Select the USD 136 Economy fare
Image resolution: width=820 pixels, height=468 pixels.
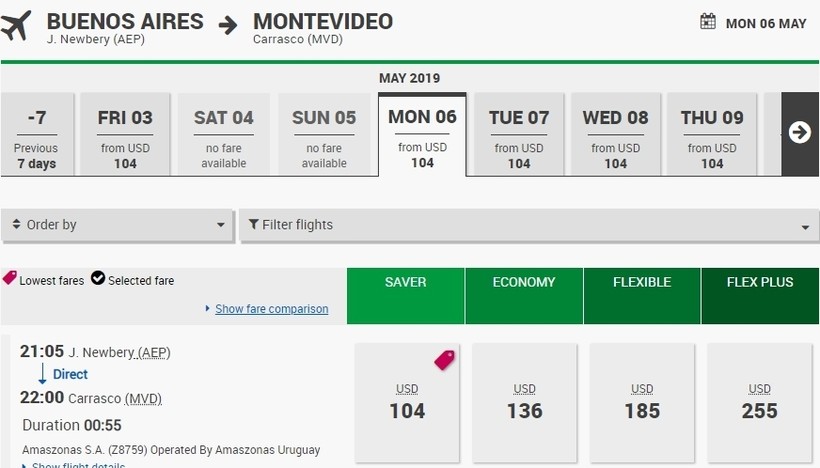[524, 402]
